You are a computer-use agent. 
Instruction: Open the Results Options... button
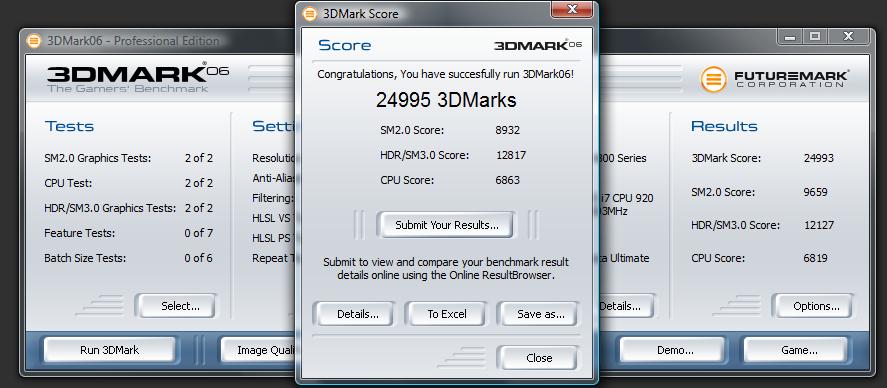click(816, 306)
